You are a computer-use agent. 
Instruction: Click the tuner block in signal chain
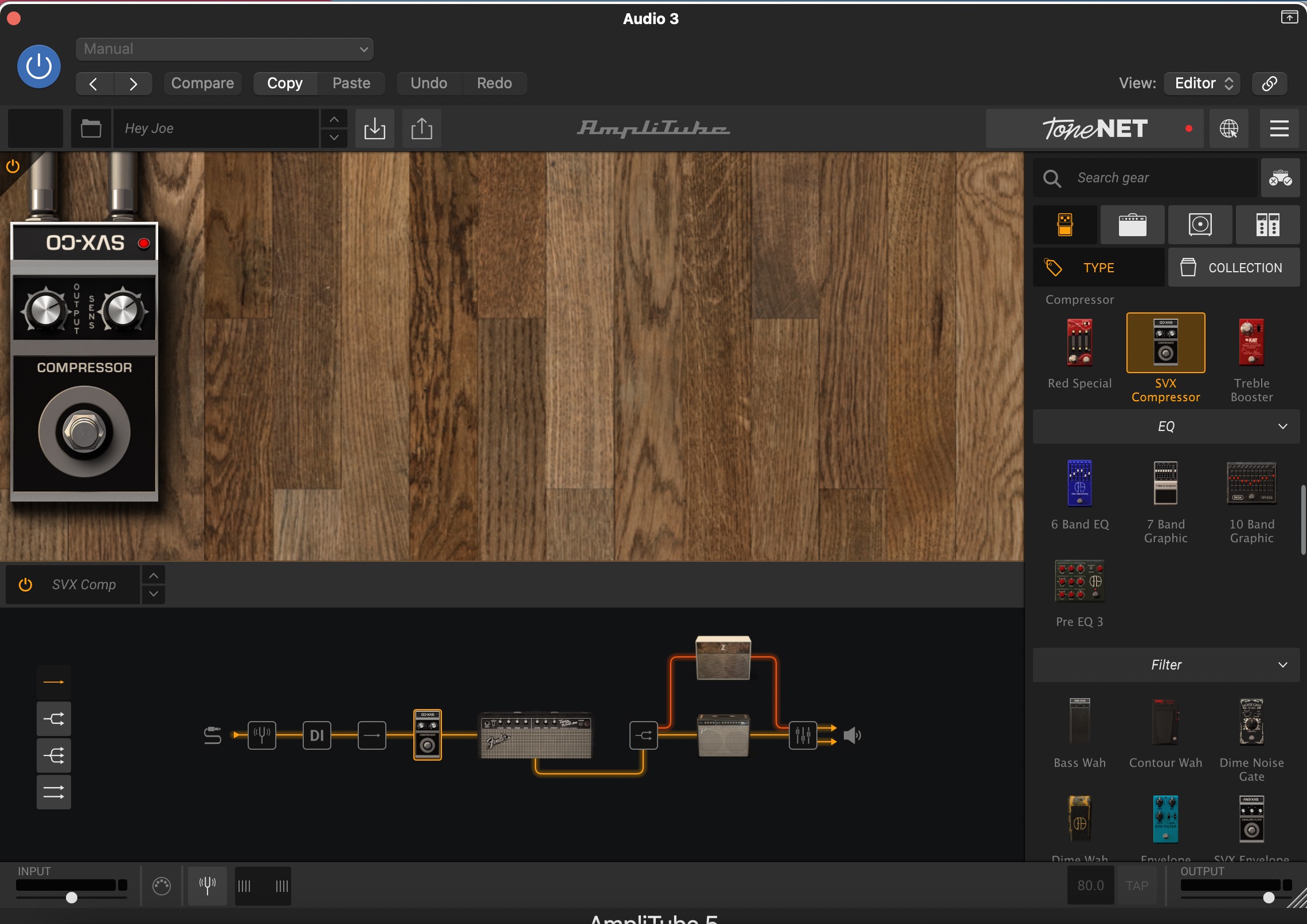point(262,735)
